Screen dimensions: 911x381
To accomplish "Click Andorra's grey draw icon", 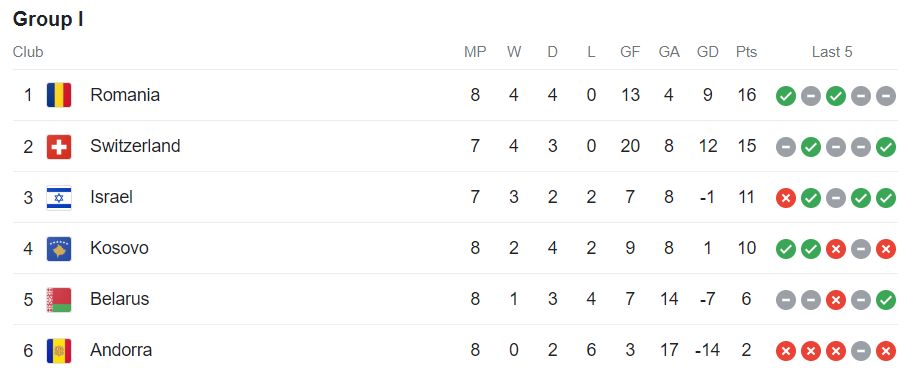I will click(860, 351).
